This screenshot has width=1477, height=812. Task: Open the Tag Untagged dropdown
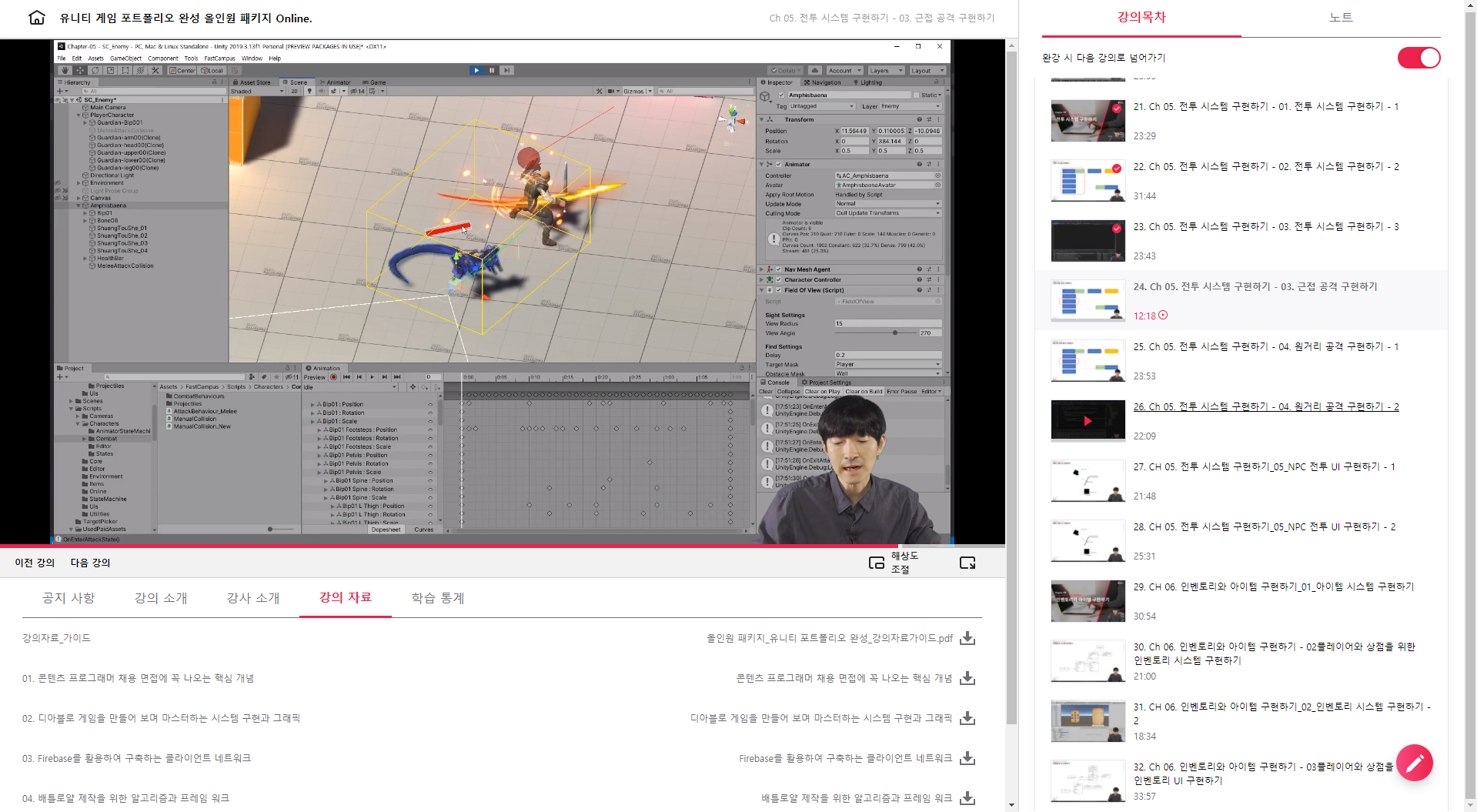point(822,106)
